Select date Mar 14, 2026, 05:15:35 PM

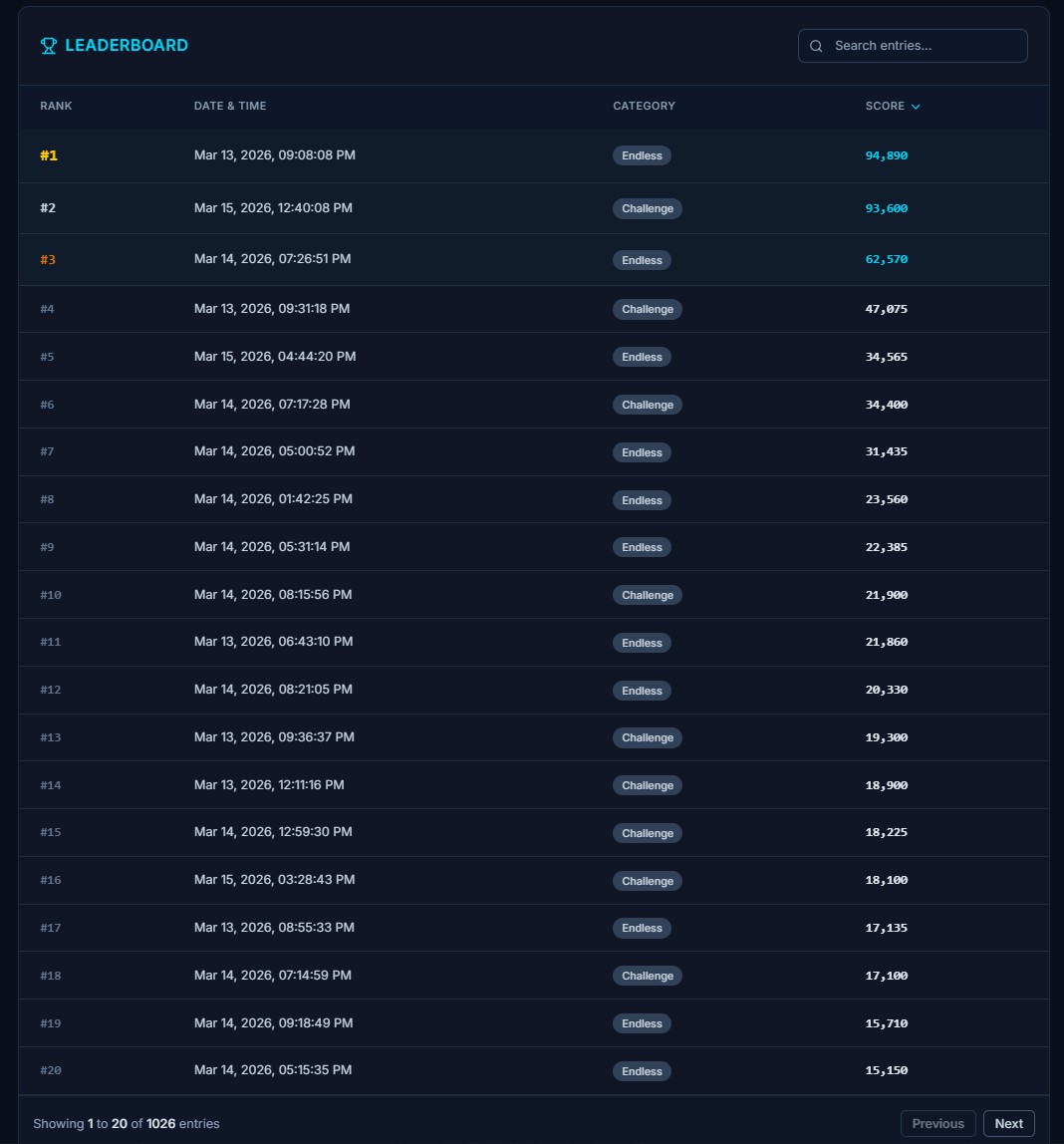[x=273, y=1069]
